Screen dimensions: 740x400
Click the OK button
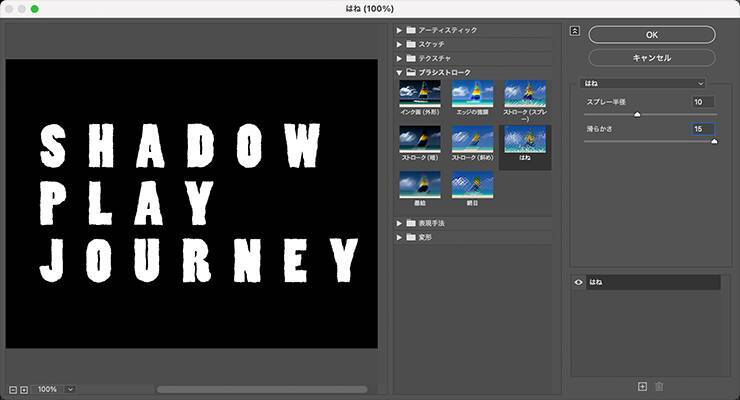(651, 35)
